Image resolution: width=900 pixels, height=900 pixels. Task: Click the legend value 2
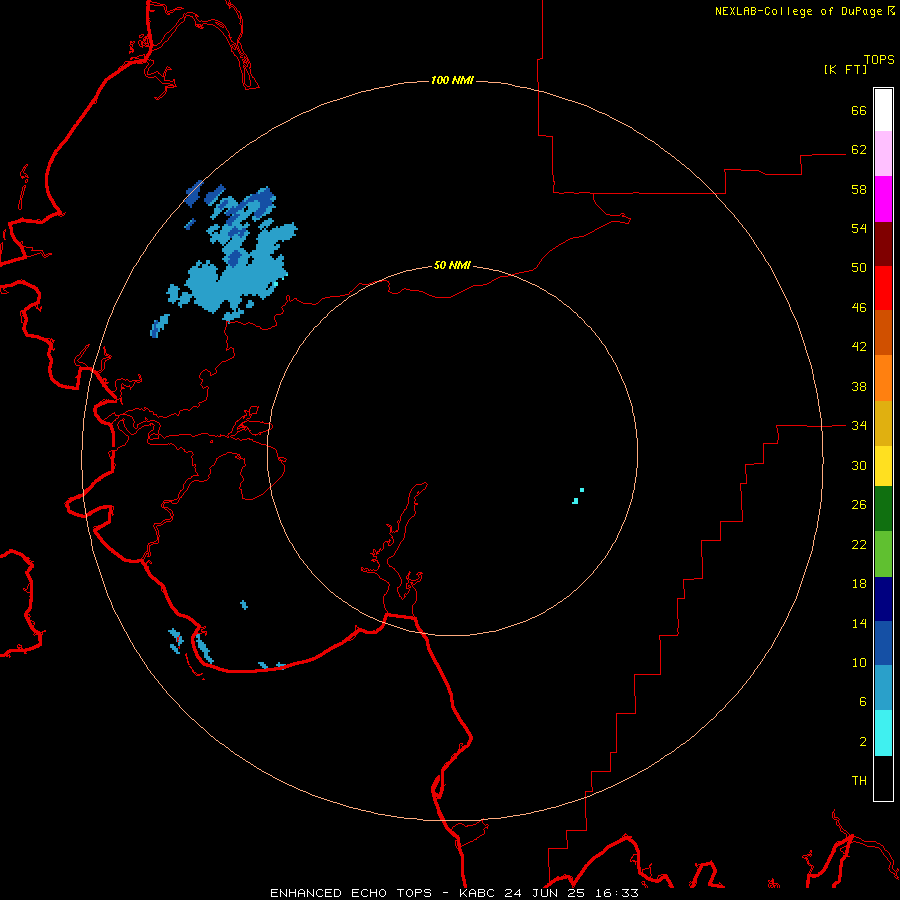(x=863, y=742)
